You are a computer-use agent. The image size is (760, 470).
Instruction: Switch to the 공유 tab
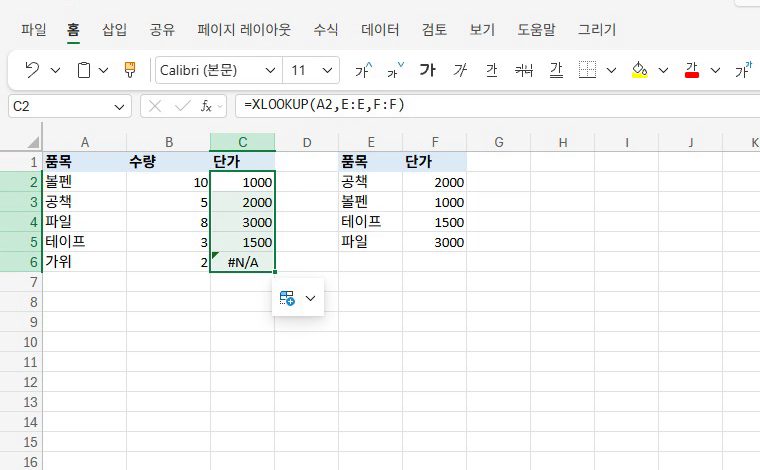tap(162, 30)
